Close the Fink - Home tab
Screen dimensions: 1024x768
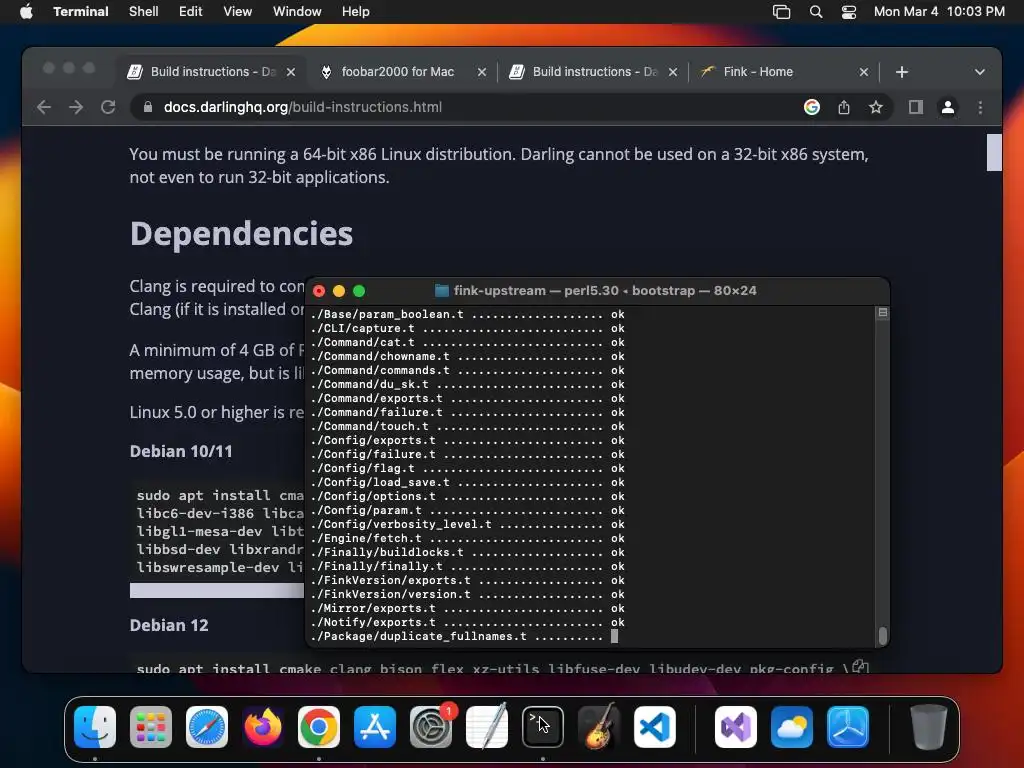click(x=864, y=72)
